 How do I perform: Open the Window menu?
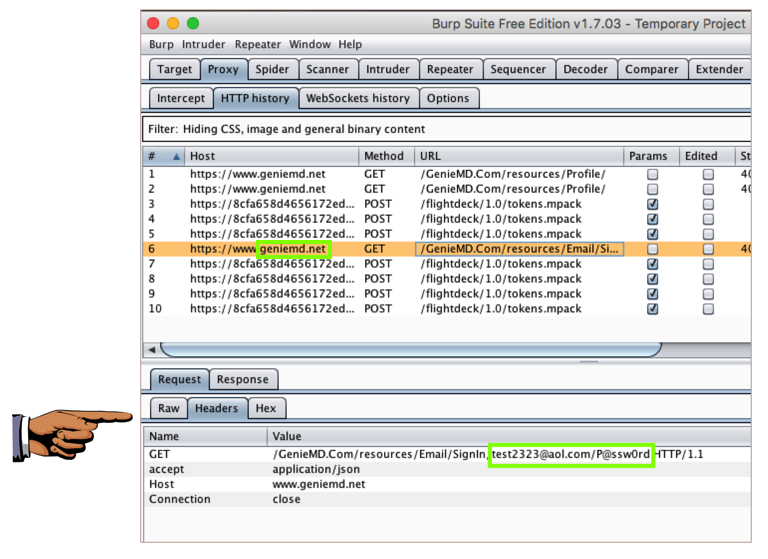310,45
